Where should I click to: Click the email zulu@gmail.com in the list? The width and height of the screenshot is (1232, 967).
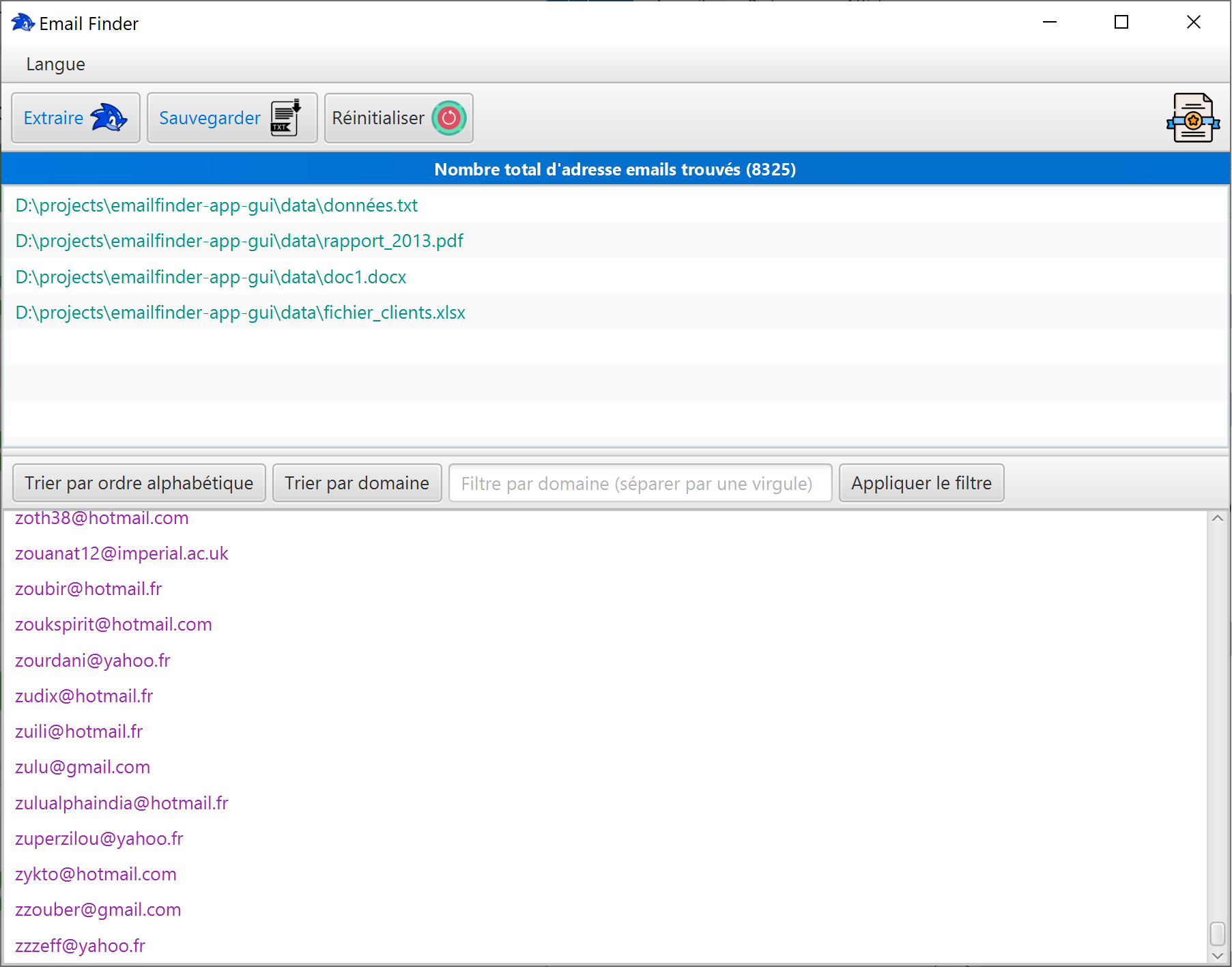[x=82, y=766]
